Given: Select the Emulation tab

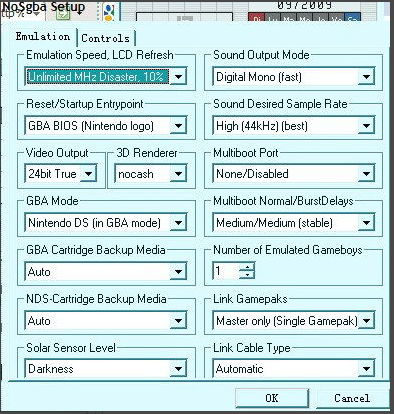Looking at the screenshot, I should pyautogui.click(x=43, y=36).
